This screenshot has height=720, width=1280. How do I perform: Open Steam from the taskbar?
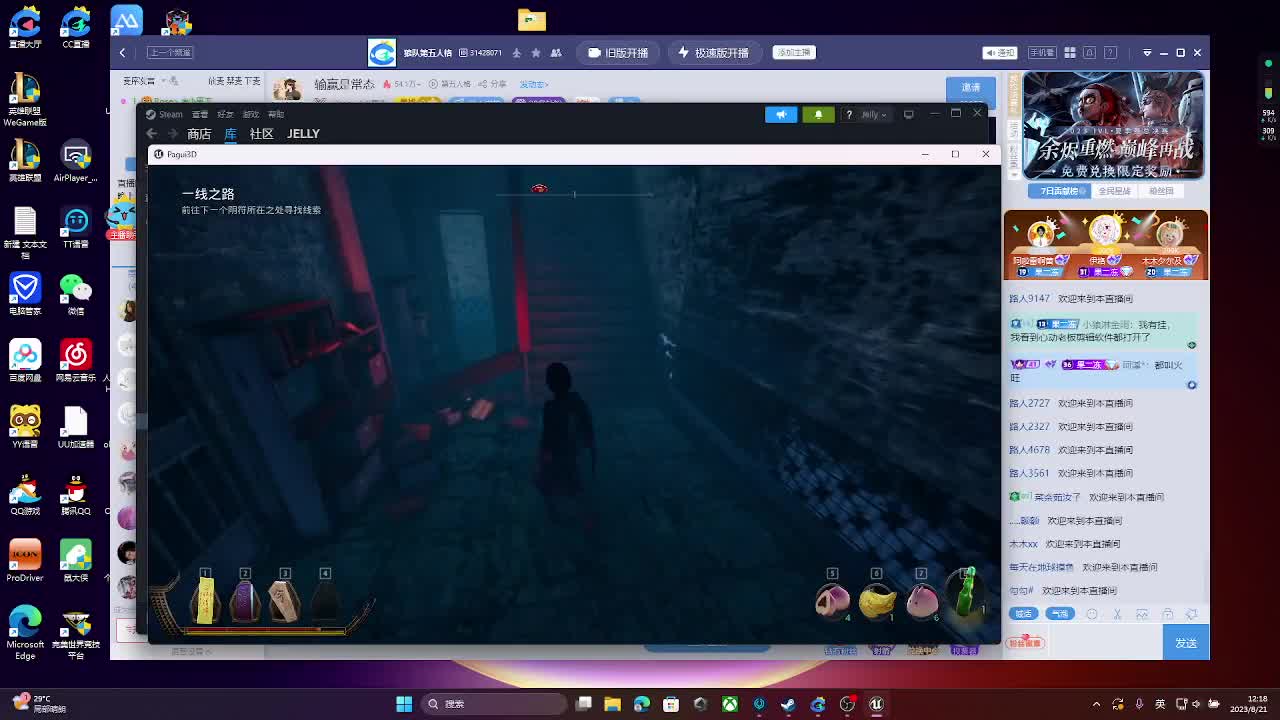[789, 704]
